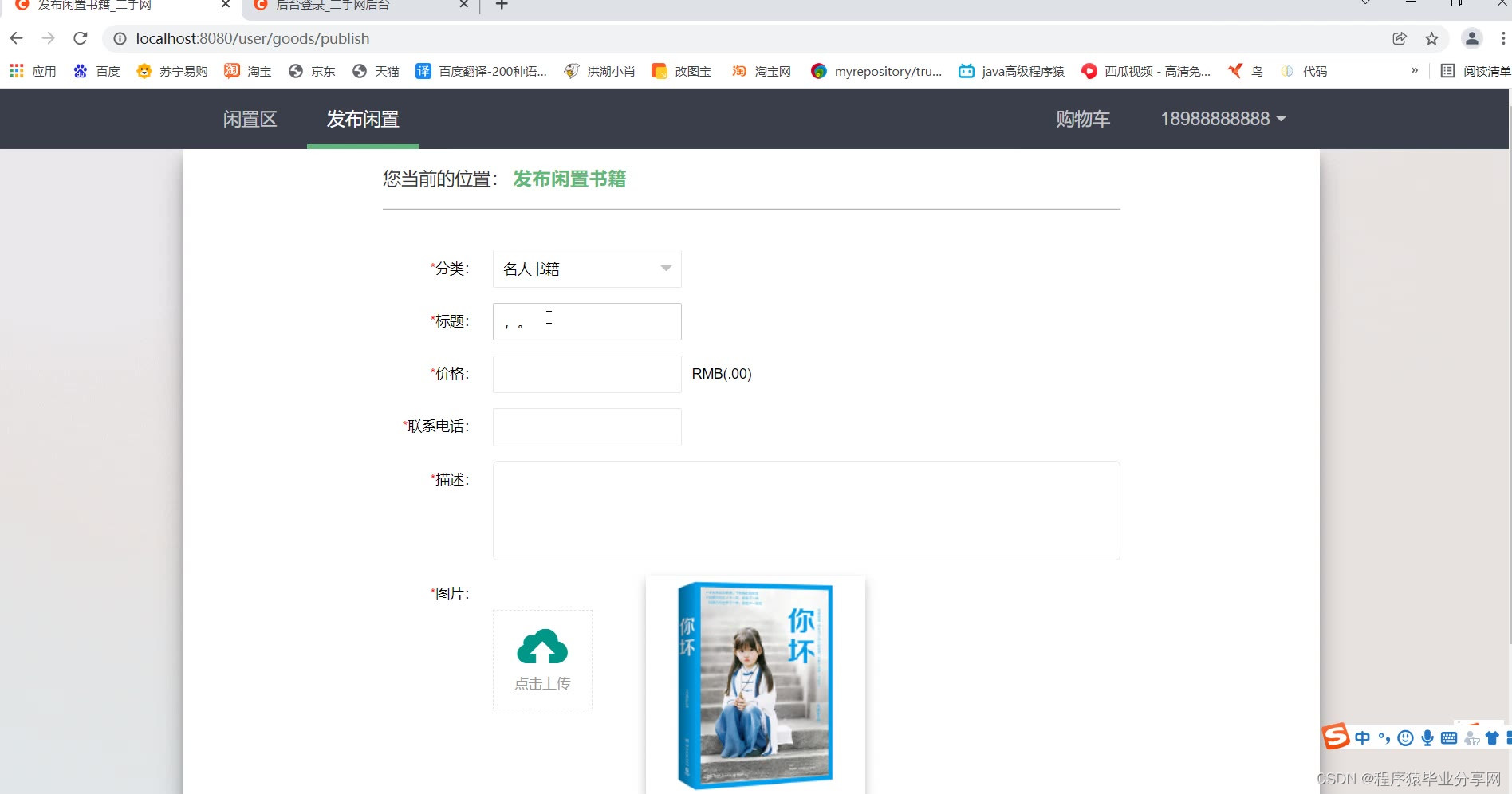Click the upload cloud icon under 图片

[542, 647]
